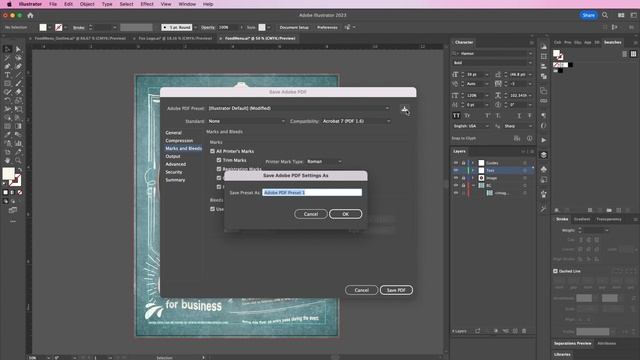This screenshot has height=360, width=640.
Task: Hide the Text layer
Action: coord(456,170)
